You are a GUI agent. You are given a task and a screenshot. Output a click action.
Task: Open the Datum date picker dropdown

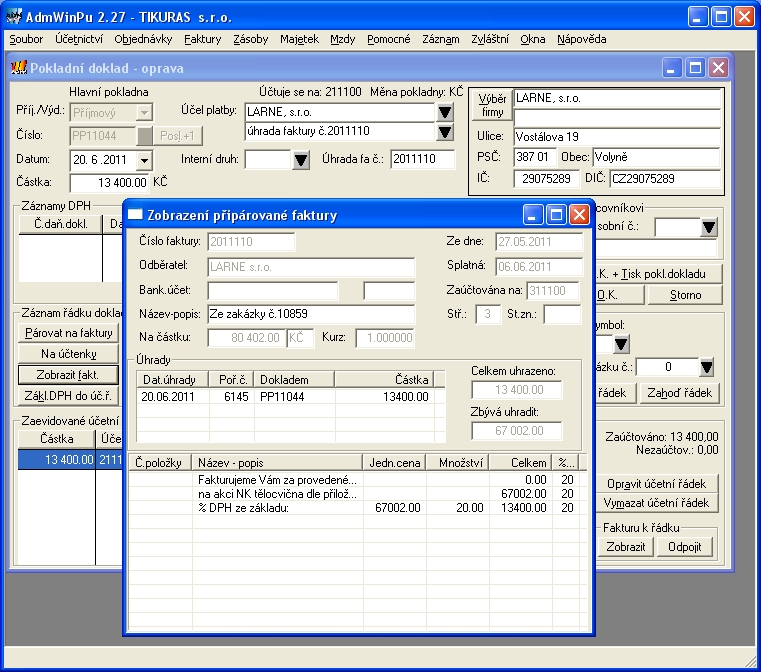coord(144,160)
